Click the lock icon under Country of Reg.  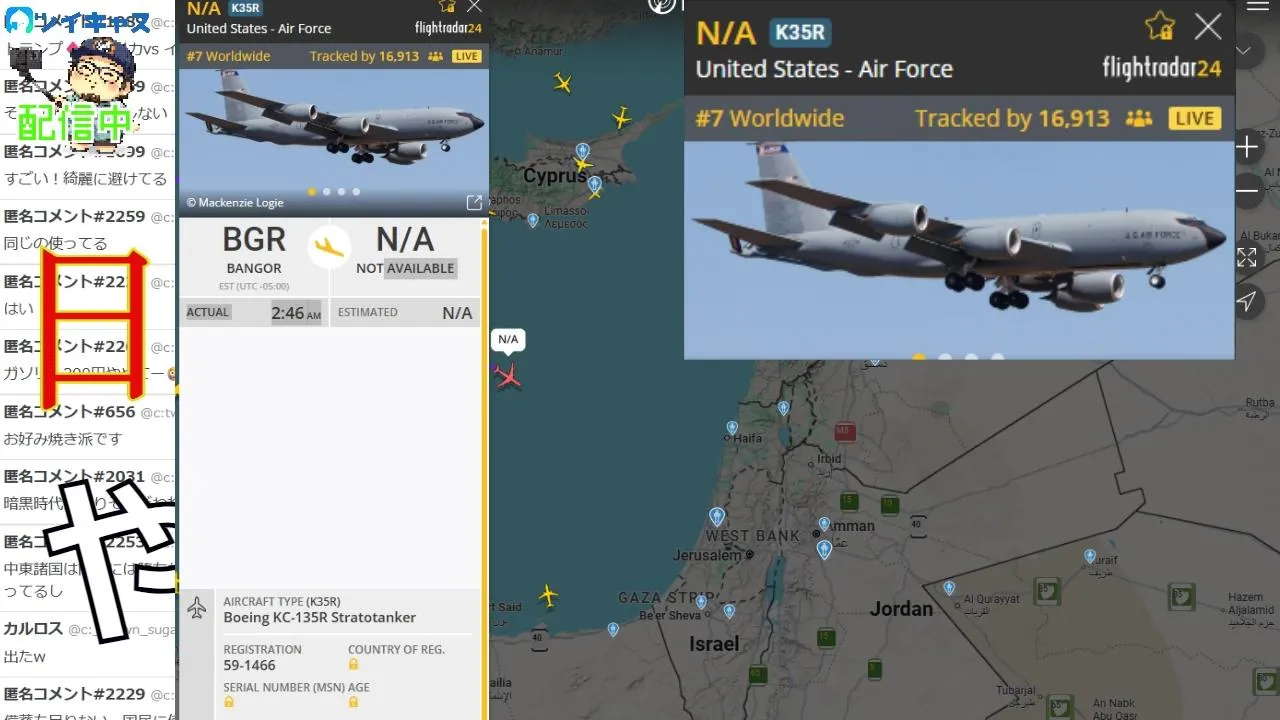pyautogui.click(x=353, y=665)
